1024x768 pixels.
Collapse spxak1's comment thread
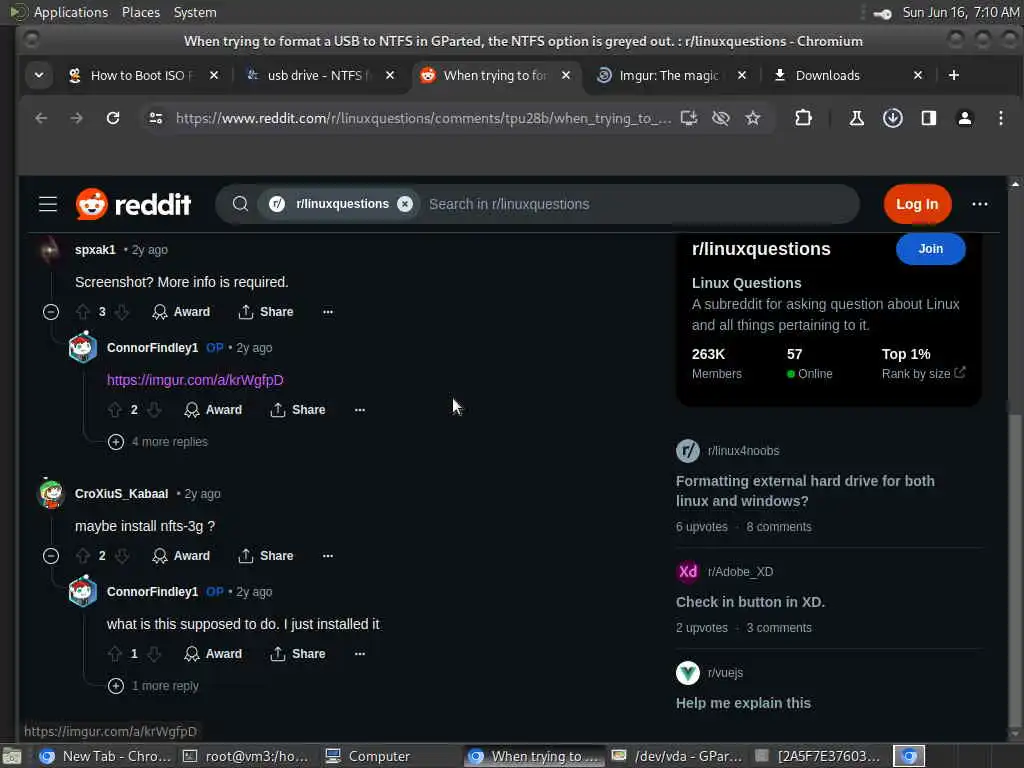pos(51,312)
